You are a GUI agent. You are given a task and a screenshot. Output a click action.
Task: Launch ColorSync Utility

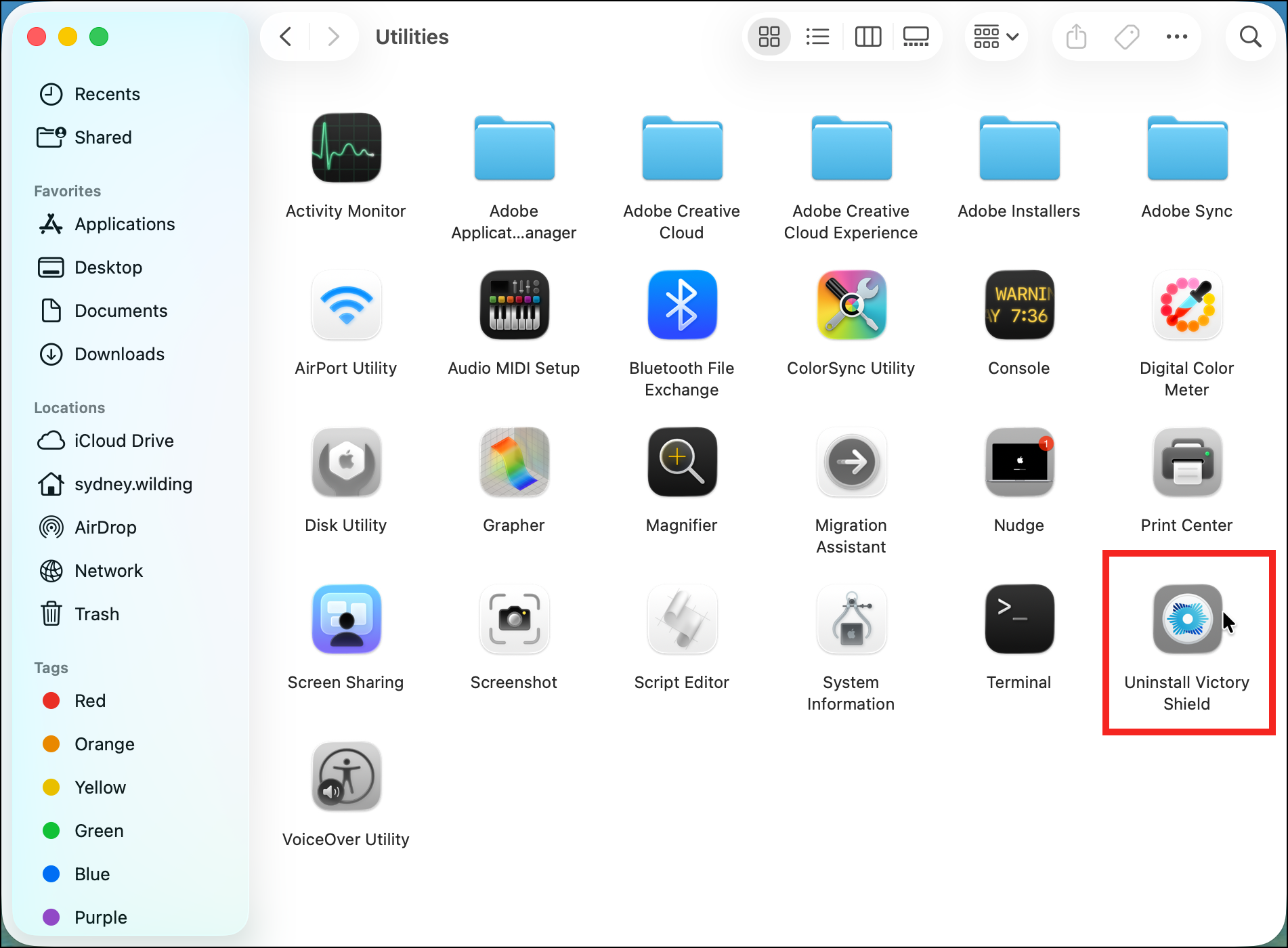click(851, 305)
